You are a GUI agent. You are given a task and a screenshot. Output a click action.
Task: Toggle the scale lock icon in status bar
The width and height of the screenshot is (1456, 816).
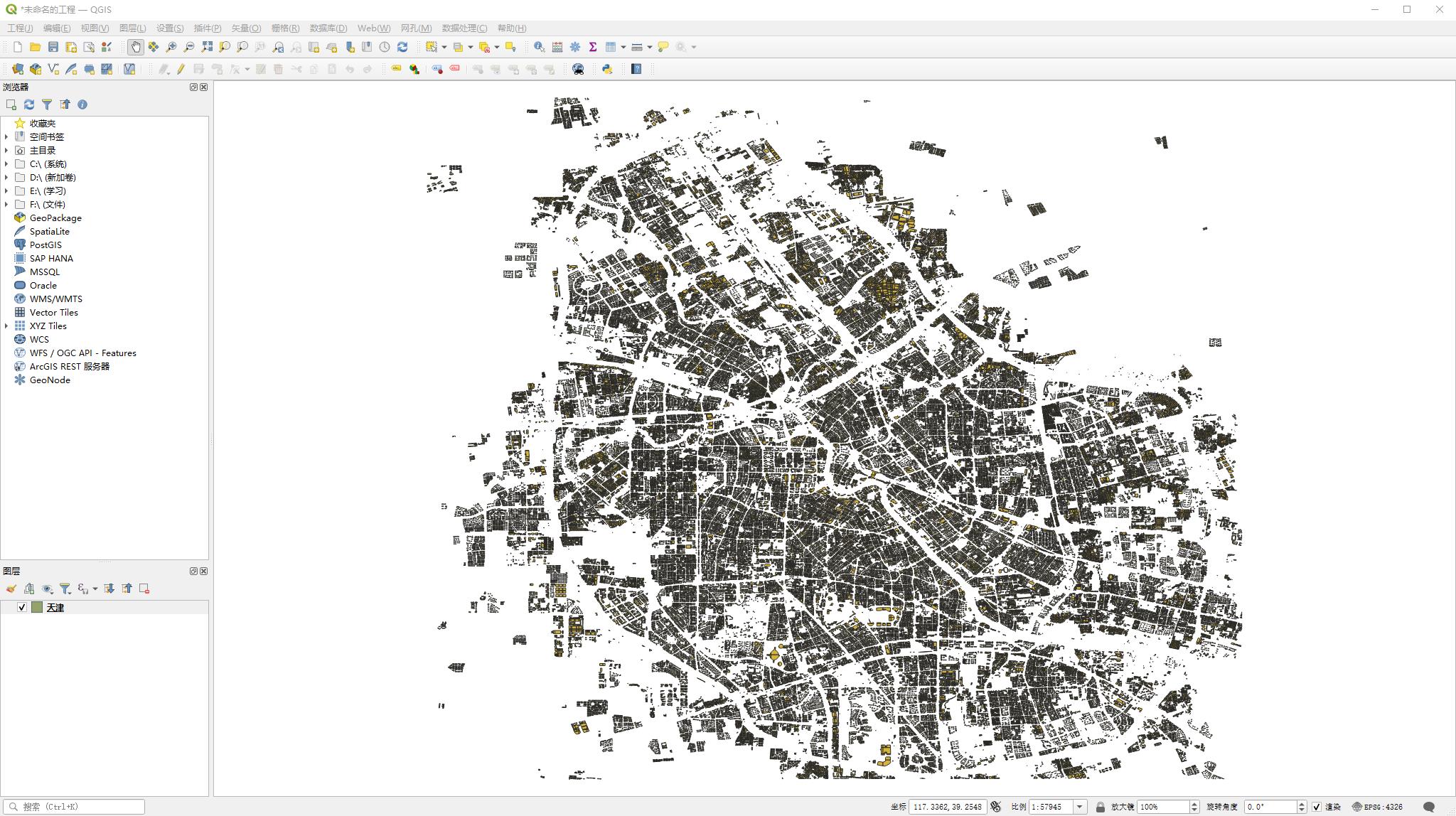[1100, 807]
